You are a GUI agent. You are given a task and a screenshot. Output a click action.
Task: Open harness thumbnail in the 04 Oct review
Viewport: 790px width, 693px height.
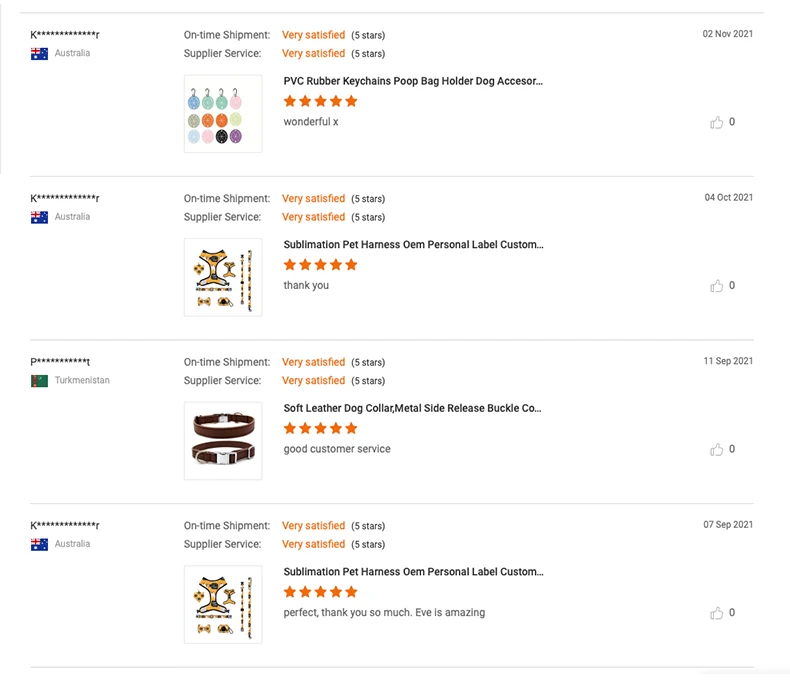click(x=223, y=277)
